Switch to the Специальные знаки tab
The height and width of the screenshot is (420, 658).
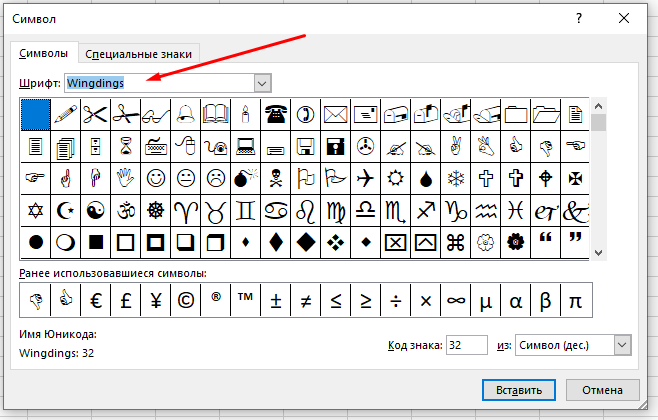point(138,54)
